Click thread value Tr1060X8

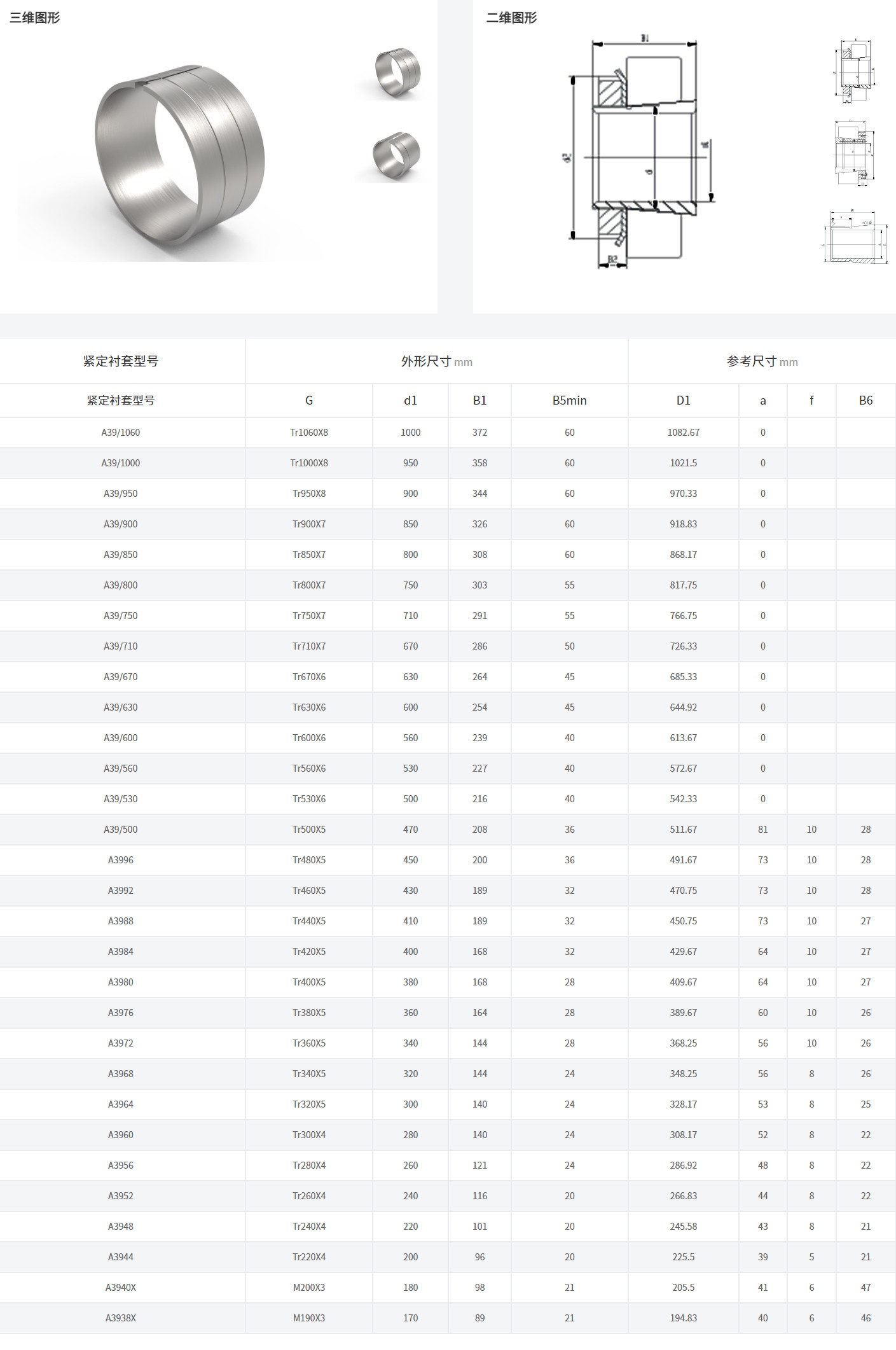pyautogui.click(x=309, y=433)
